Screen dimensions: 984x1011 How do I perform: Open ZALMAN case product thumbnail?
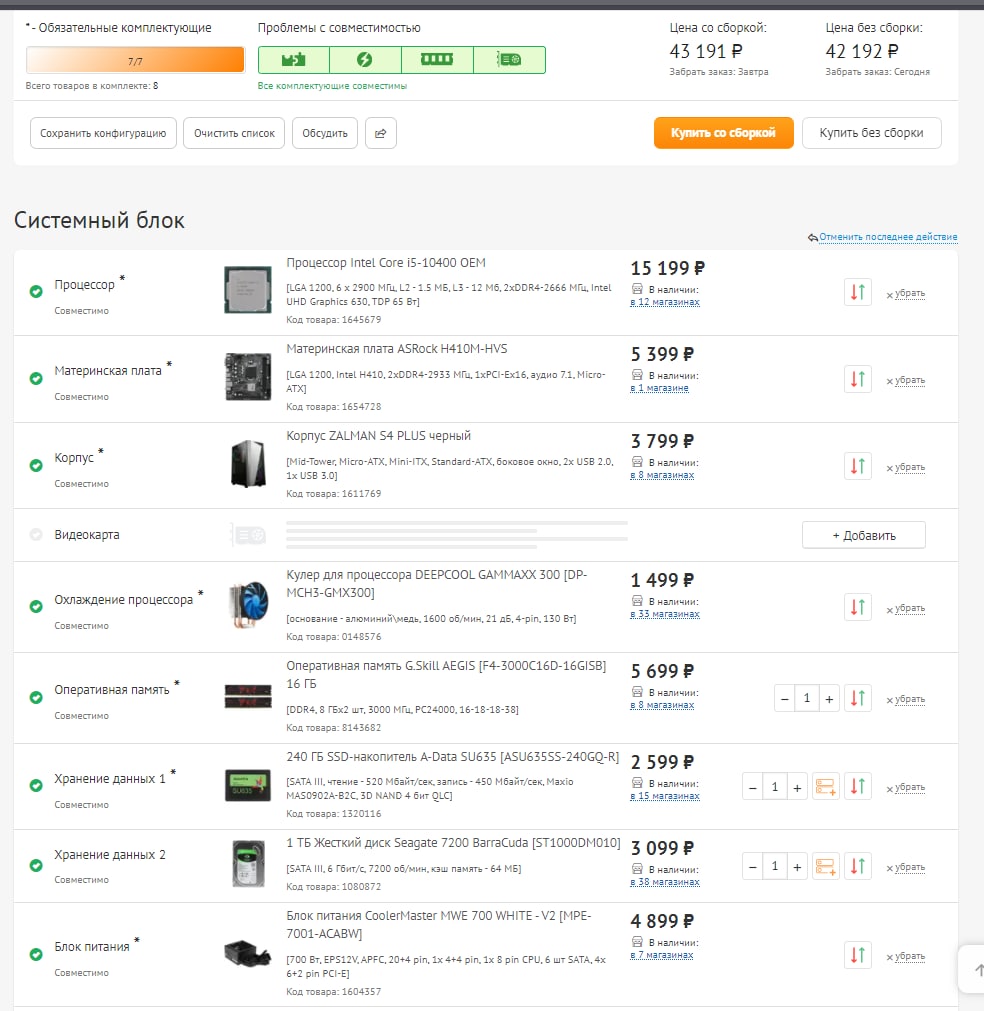248,463
